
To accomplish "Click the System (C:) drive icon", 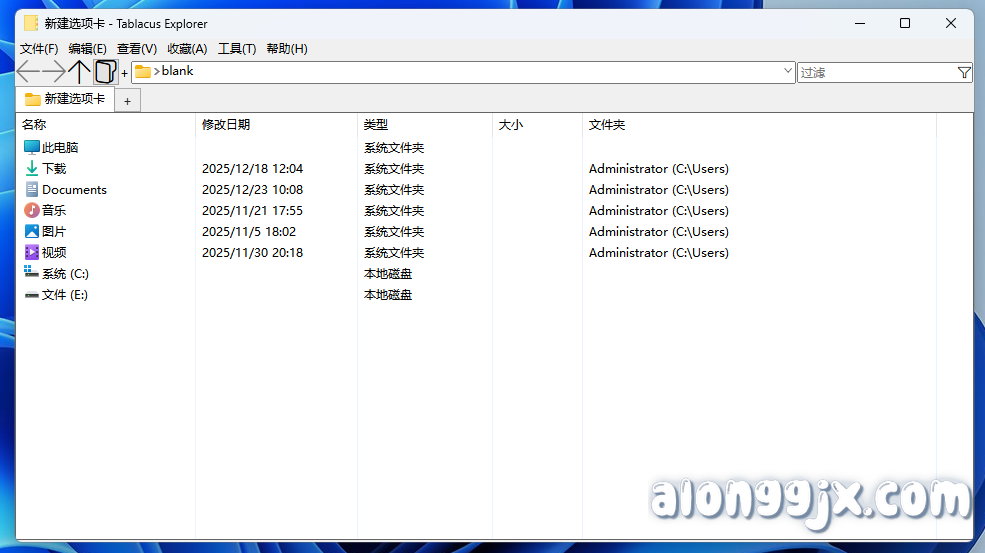I will pyautogui.click(x=31, y=273).
